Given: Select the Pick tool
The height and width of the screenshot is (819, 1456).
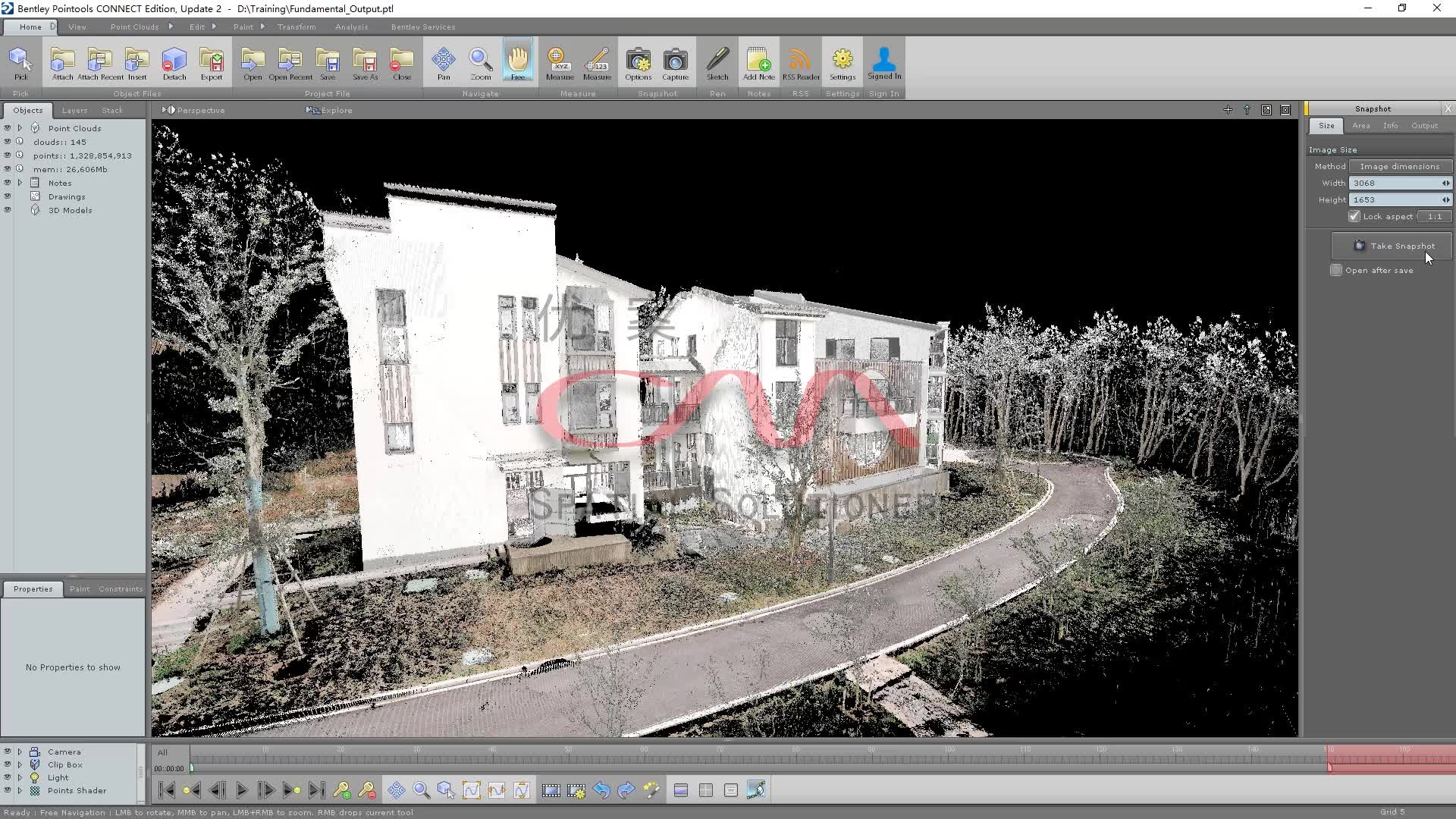Looking at the screenshot, I should [x=20, y=64].
